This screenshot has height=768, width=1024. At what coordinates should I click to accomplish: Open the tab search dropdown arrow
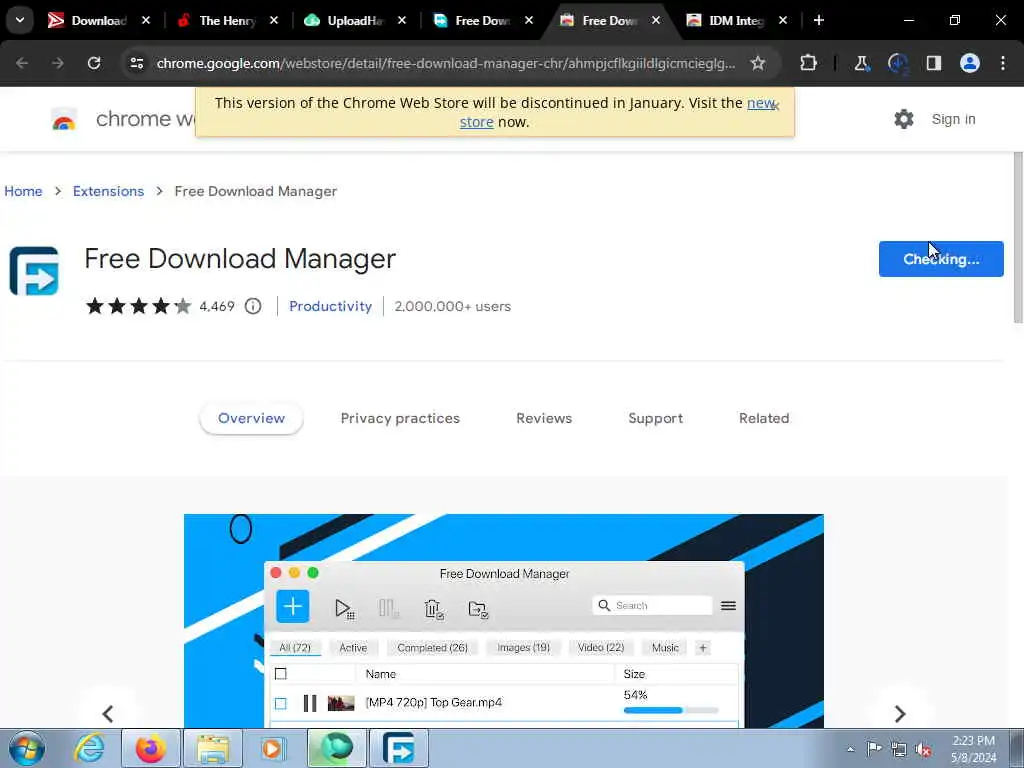coord(20,20)
